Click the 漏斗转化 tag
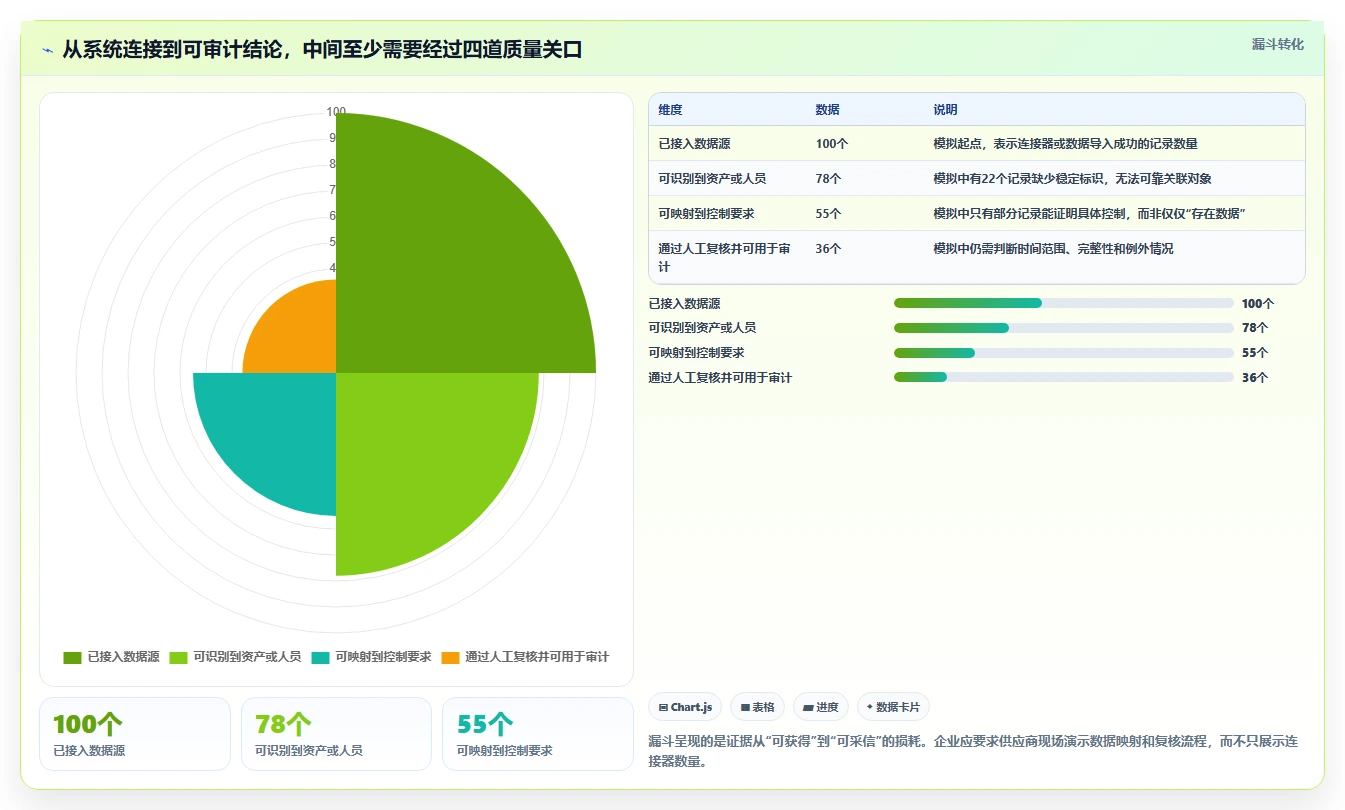 tap(1277, 44)
